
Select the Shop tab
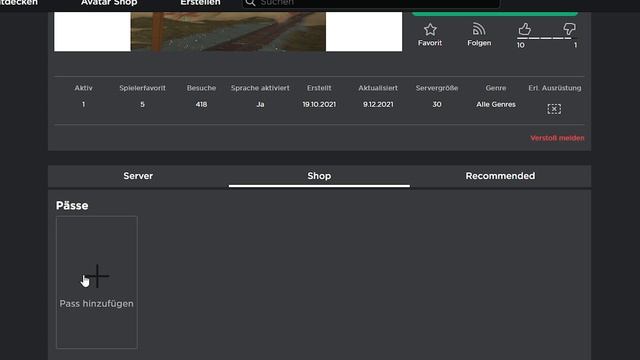[x=319, y=176]
